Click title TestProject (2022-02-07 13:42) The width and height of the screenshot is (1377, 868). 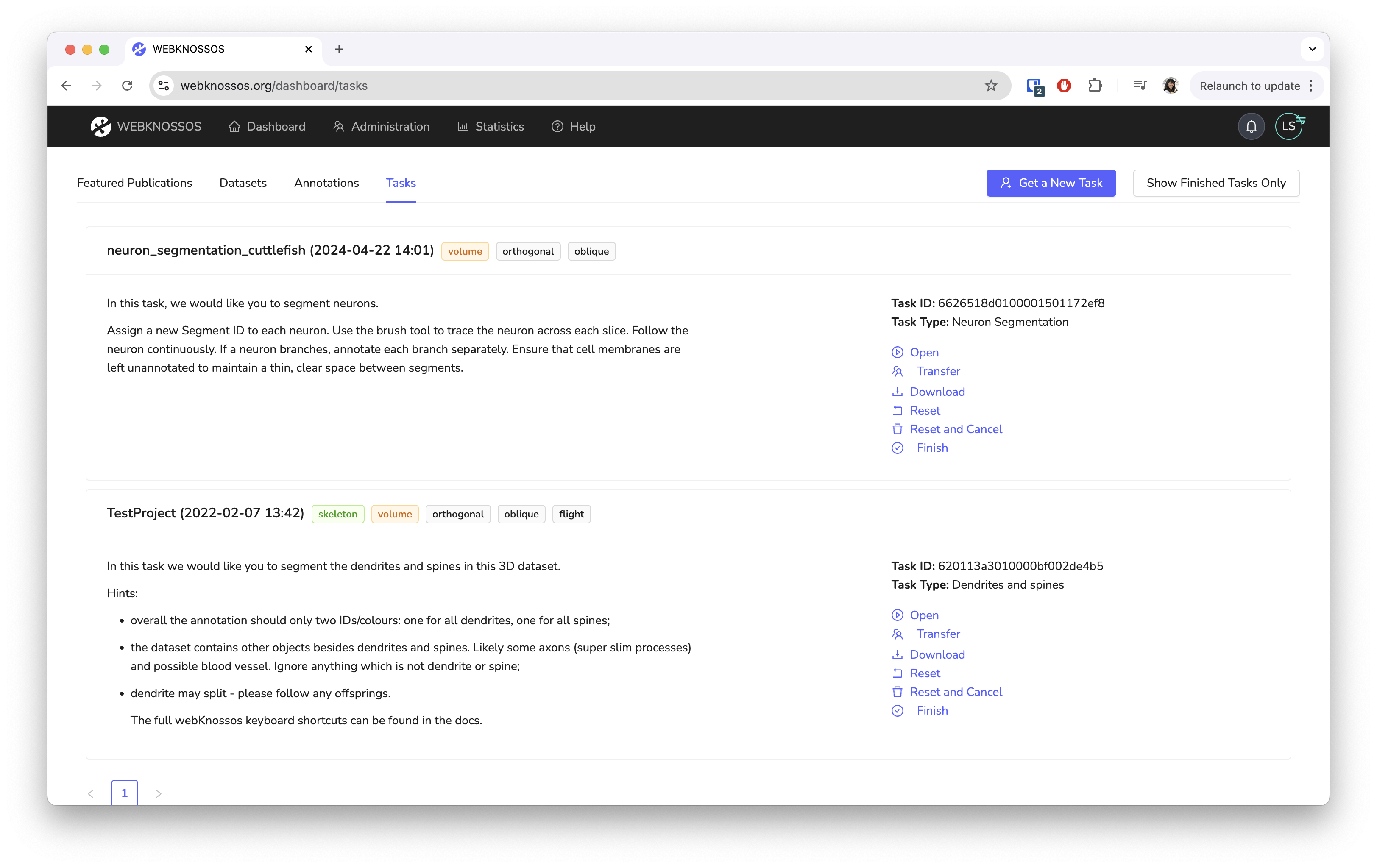pyautogui.click(x=205, y=513)
